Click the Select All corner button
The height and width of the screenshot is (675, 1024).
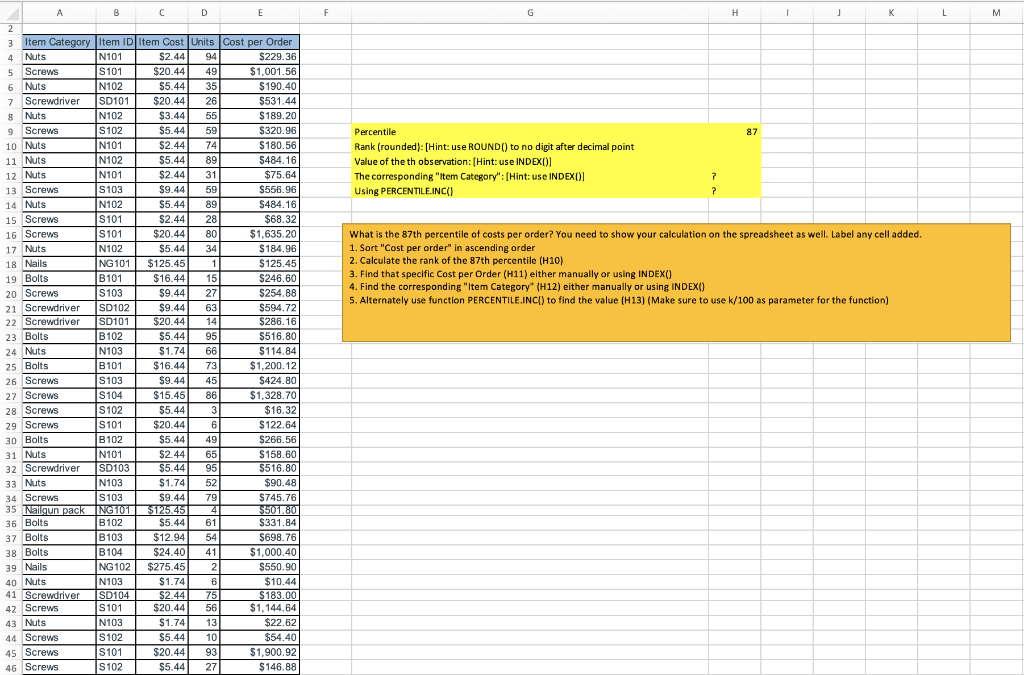[x=9, y=13]
